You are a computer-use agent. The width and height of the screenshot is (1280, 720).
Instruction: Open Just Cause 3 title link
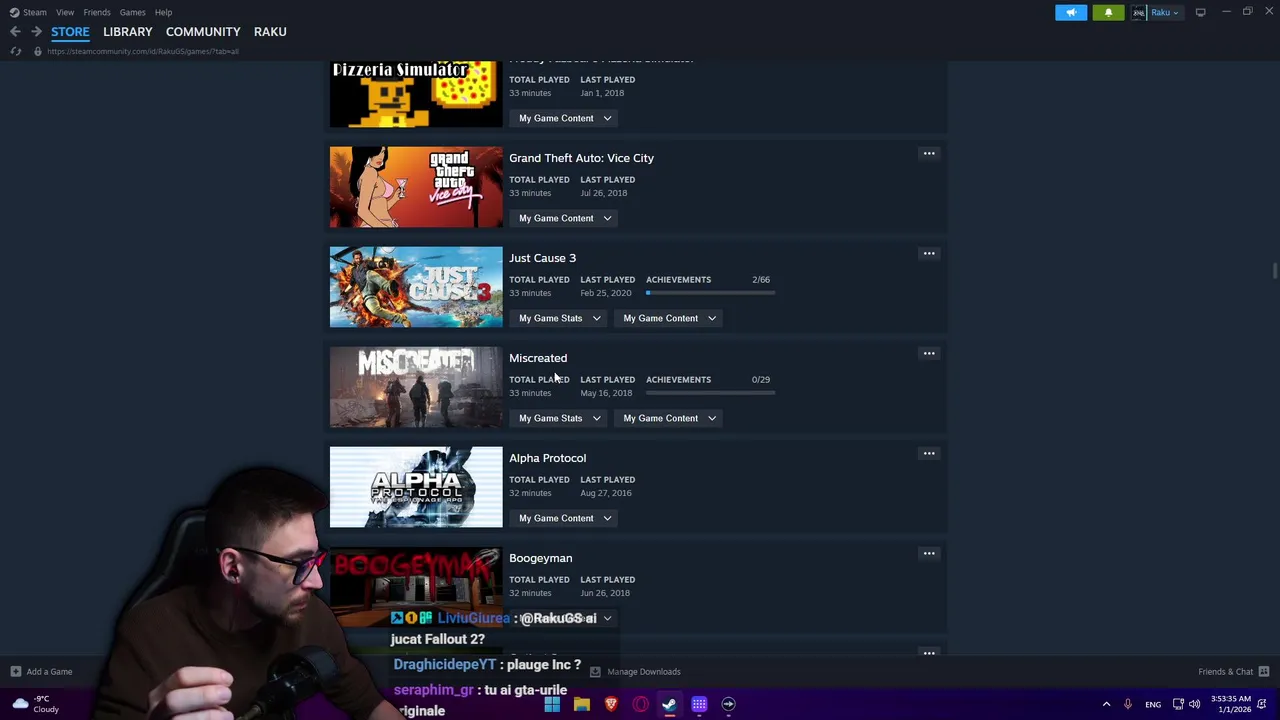542,258
